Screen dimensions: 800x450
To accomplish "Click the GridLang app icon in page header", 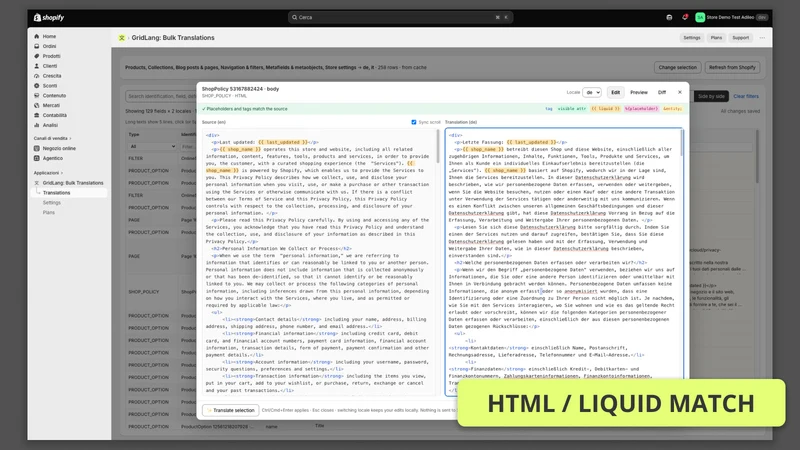I will pyautogui.click(x=122, y=38).
